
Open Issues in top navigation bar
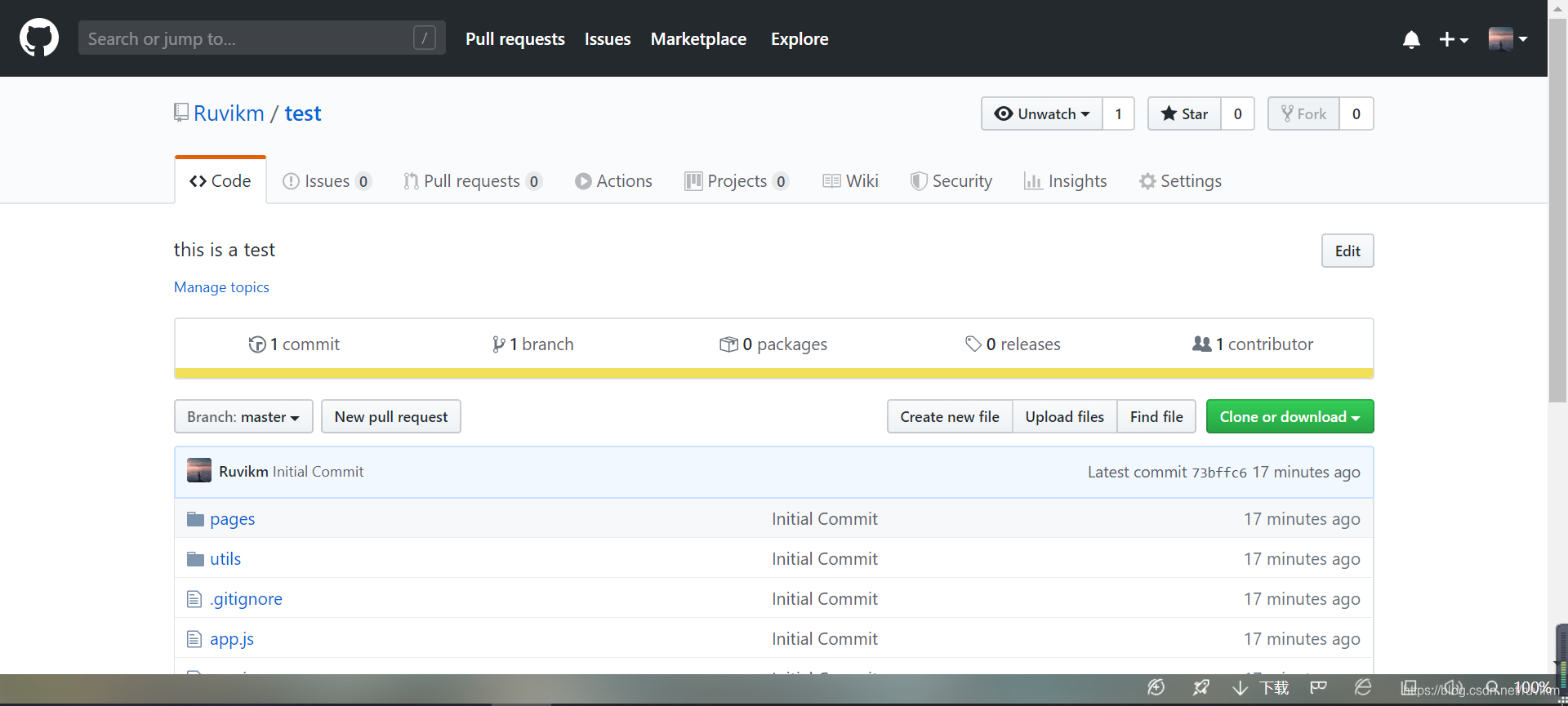pyautogui.click(x=608, y=39)
